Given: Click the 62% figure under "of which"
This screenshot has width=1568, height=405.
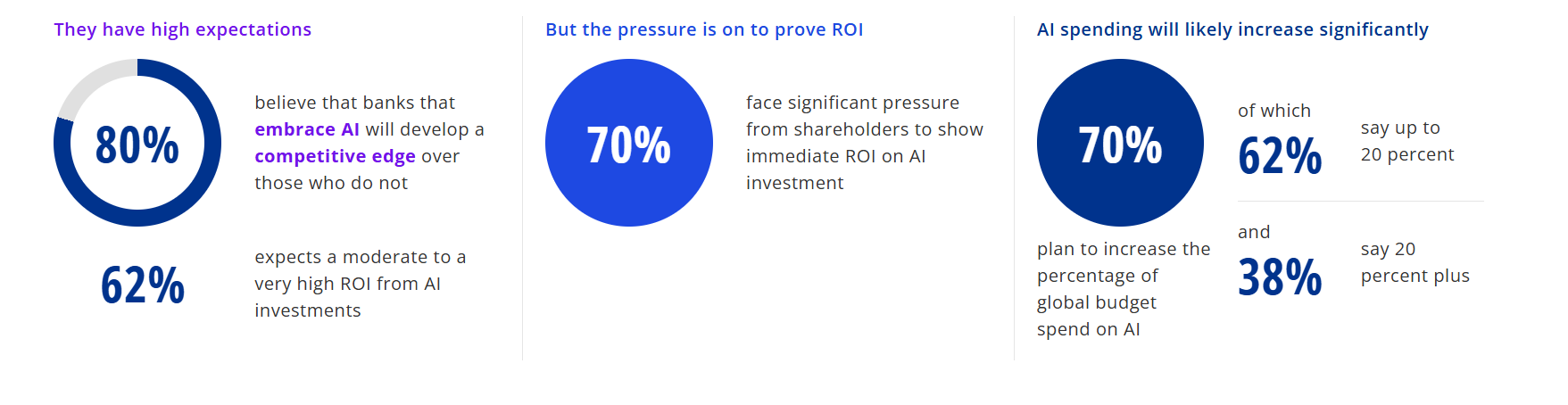Looking at the screenshot, I should click(x=1280, y=156).
